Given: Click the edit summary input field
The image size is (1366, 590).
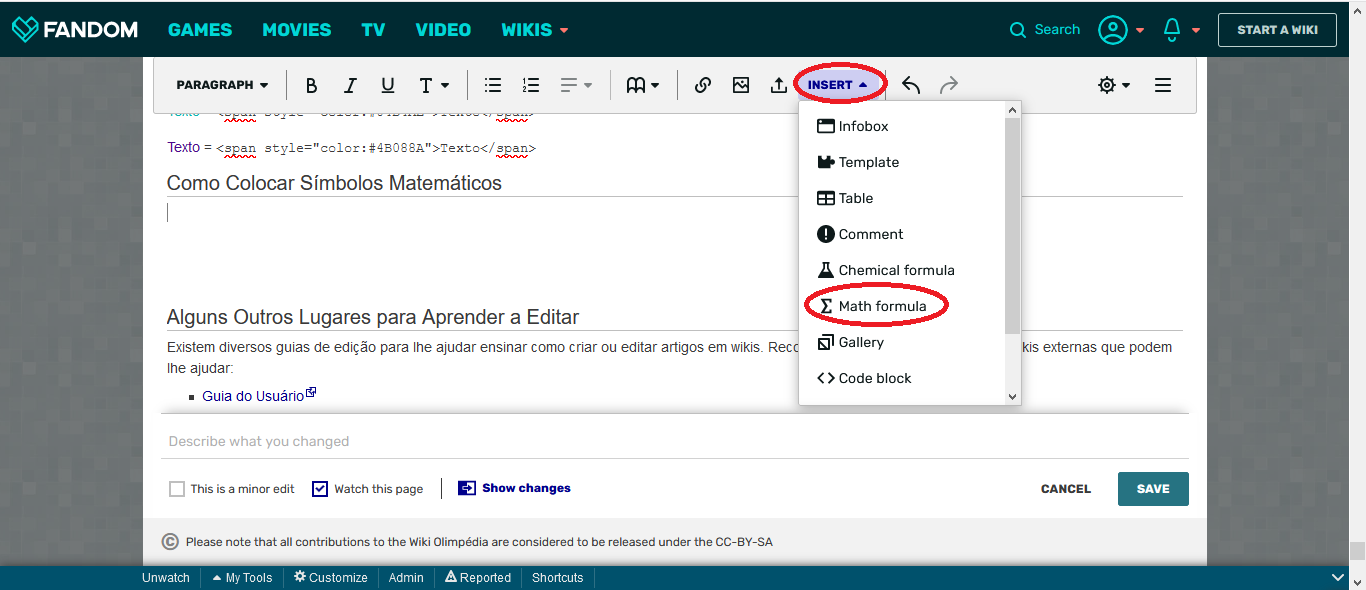Looking at the screenshot, I should 675,441.
